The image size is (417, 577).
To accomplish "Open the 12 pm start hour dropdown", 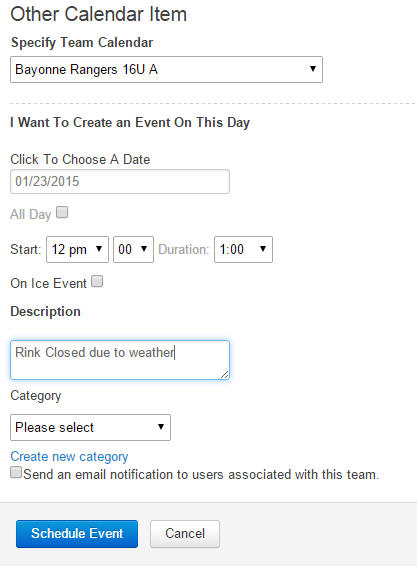I will click(x=77, y=249).
